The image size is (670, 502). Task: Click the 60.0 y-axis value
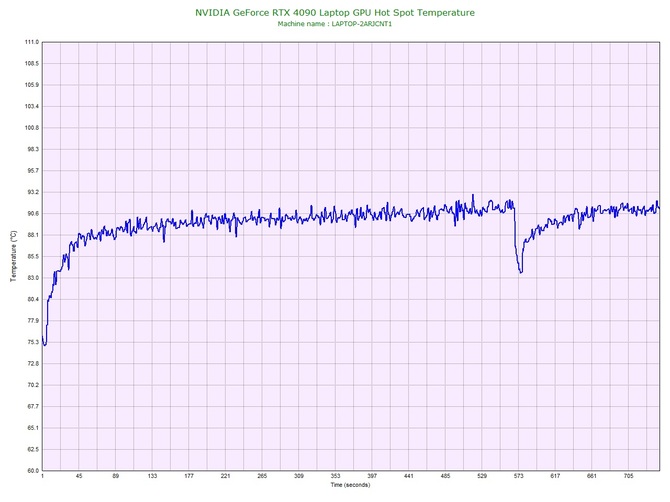pyautogui.click(x=33, y=470)
